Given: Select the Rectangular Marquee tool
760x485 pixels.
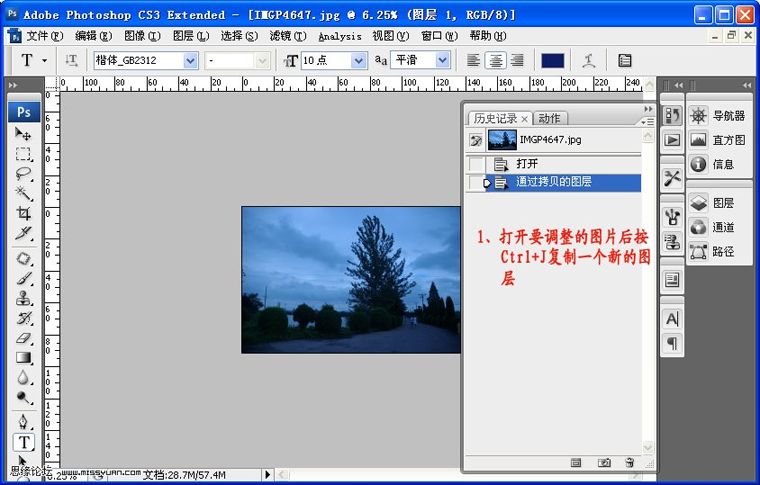Looking at the screenshot, I should point(23,154).
